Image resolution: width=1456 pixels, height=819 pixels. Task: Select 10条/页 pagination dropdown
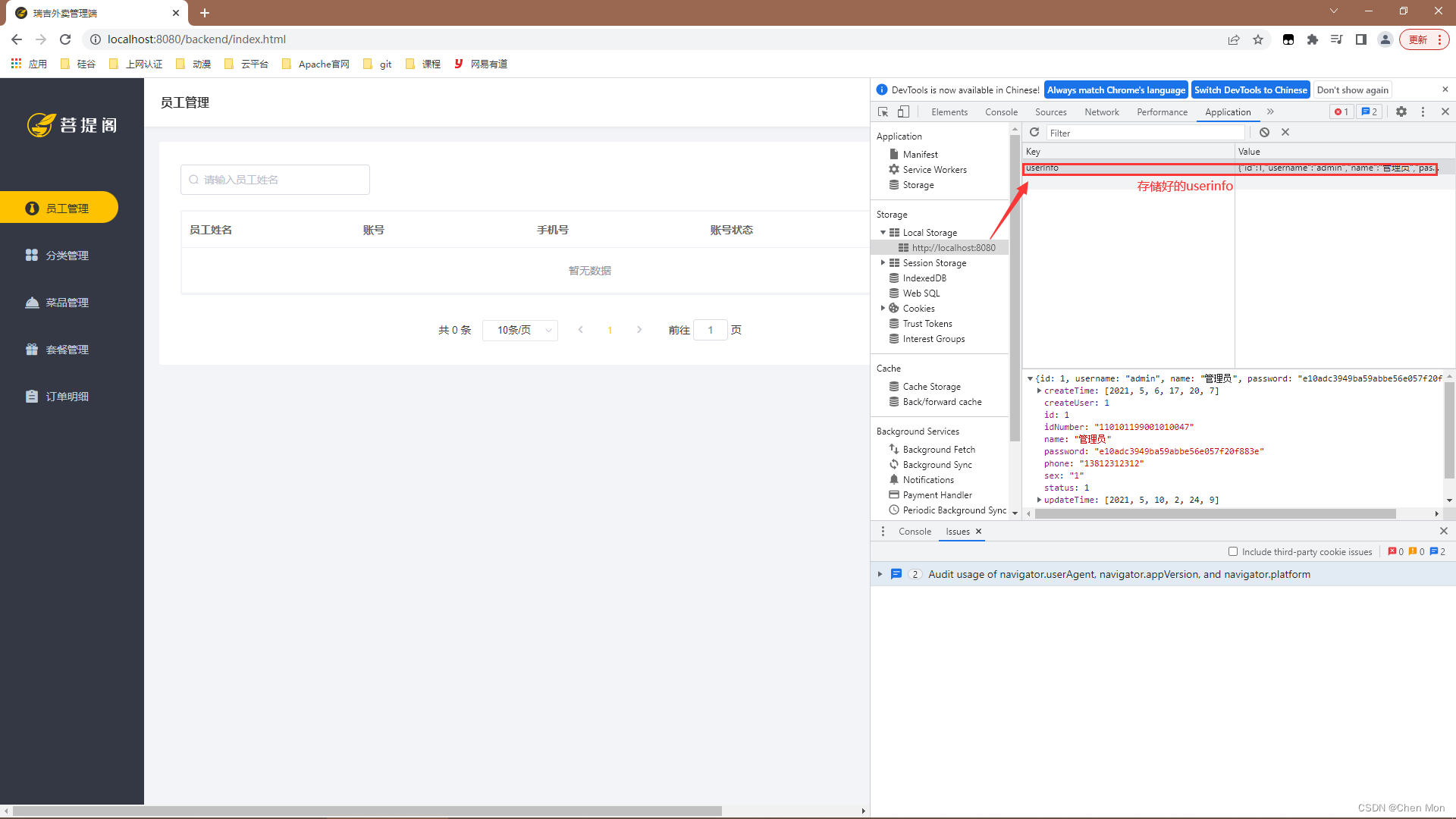tap(522, 329)
